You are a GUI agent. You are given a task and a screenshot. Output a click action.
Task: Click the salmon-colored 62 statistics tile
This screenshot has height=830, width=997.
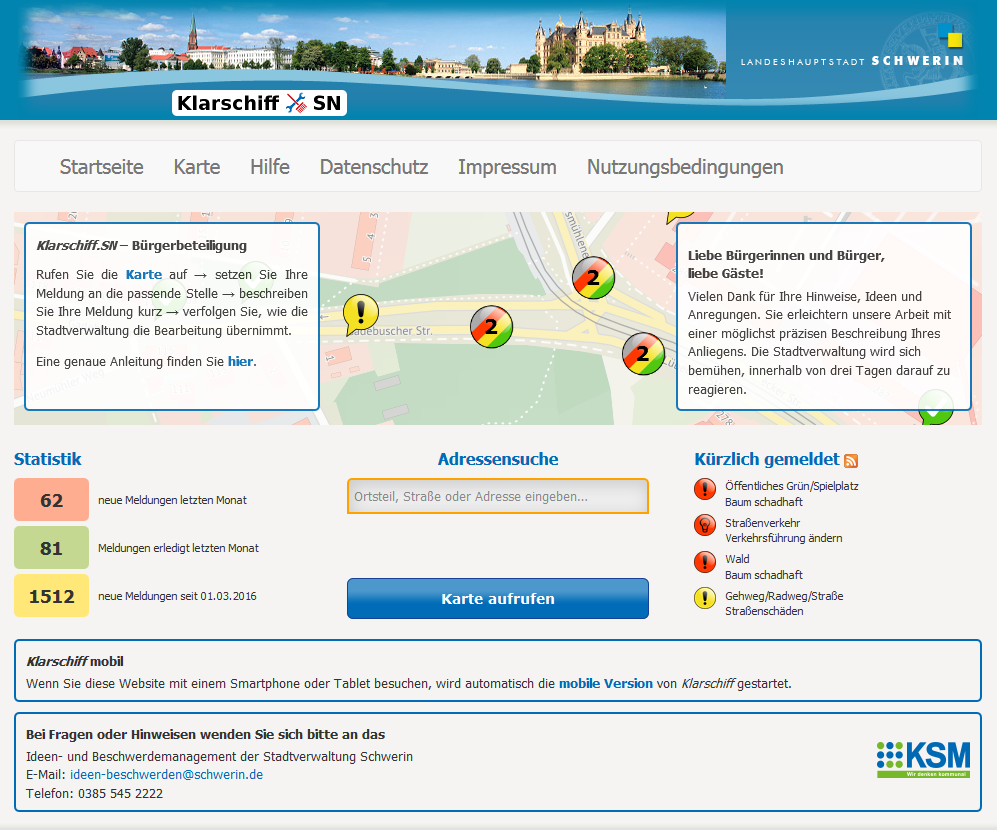[52, 500]
